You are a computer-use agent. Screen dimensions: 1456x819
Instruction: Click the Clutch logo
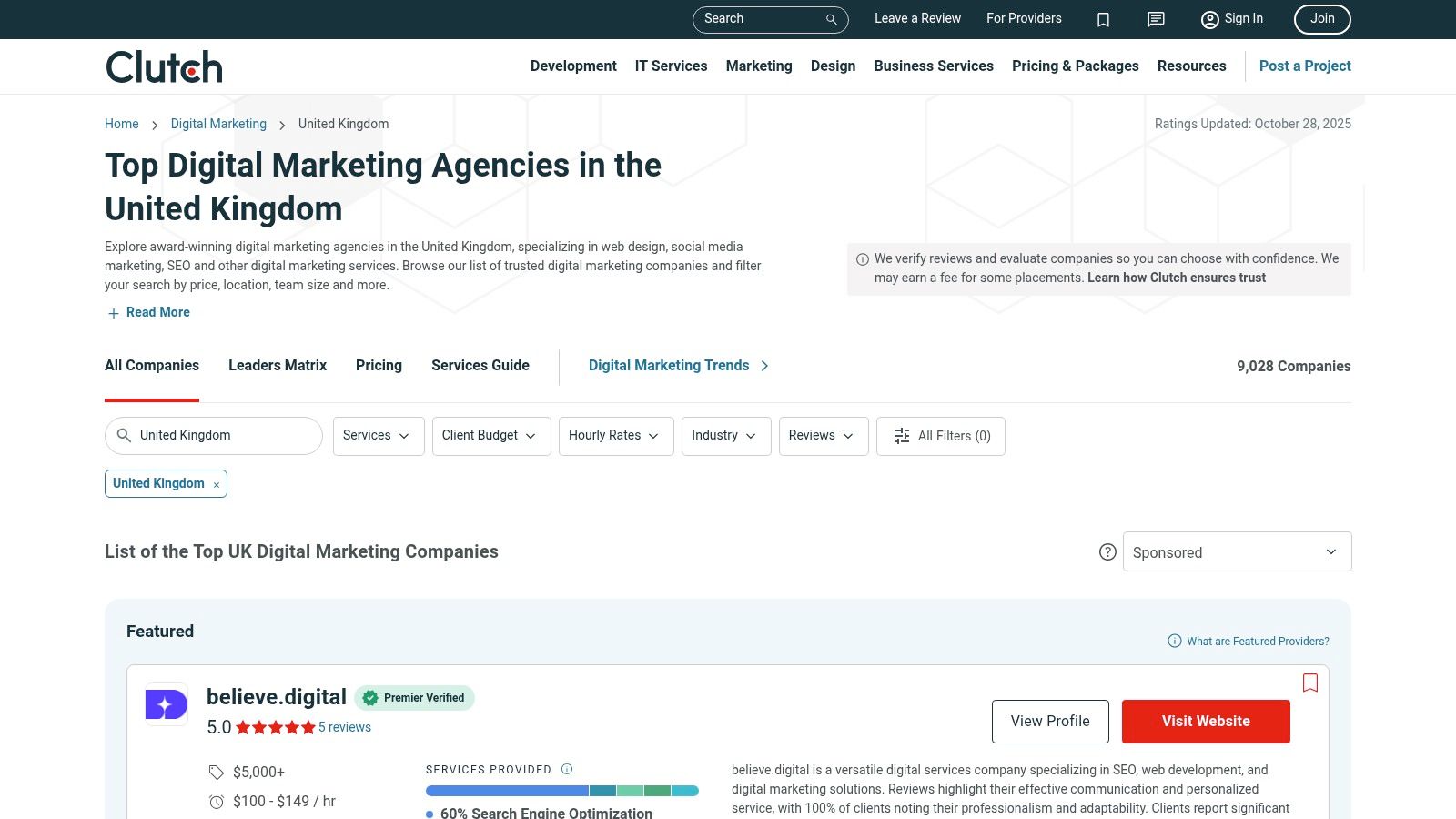click(x=164, y=67)
